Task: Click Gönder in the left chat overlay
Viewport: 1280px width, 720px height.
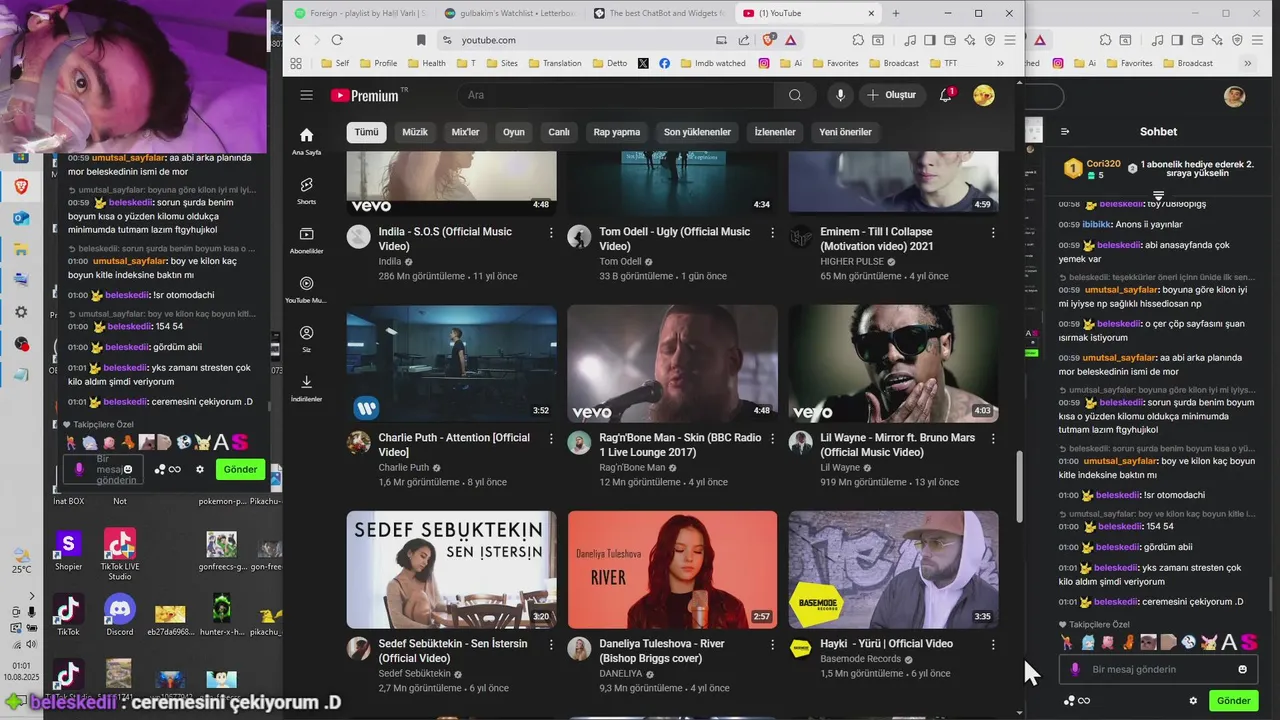Action: tap(240, 469)
